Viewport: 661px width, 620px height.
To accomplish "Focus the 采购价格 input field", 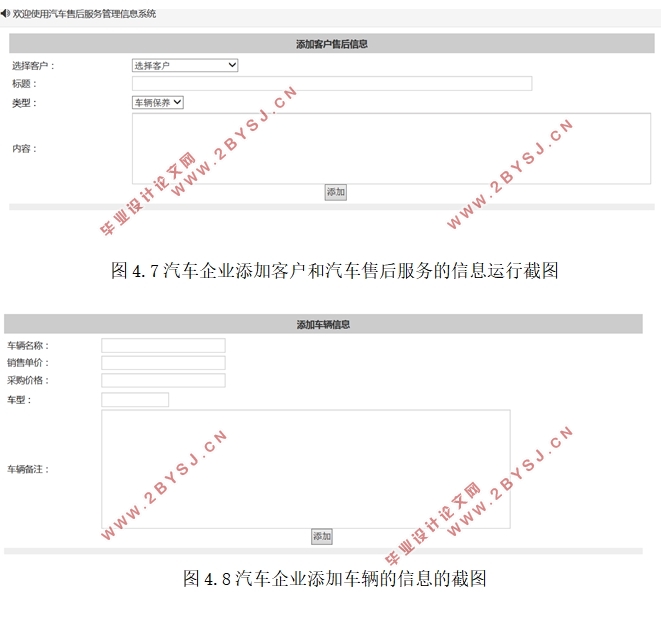I will click(x=163, y=381).
